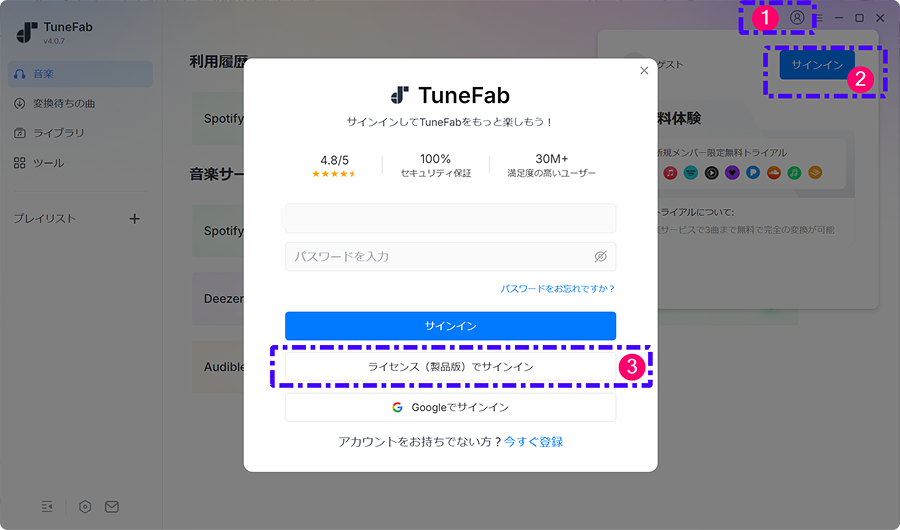
Task: Select 音楽 in the sidebar
Action: tap(80, 74)
